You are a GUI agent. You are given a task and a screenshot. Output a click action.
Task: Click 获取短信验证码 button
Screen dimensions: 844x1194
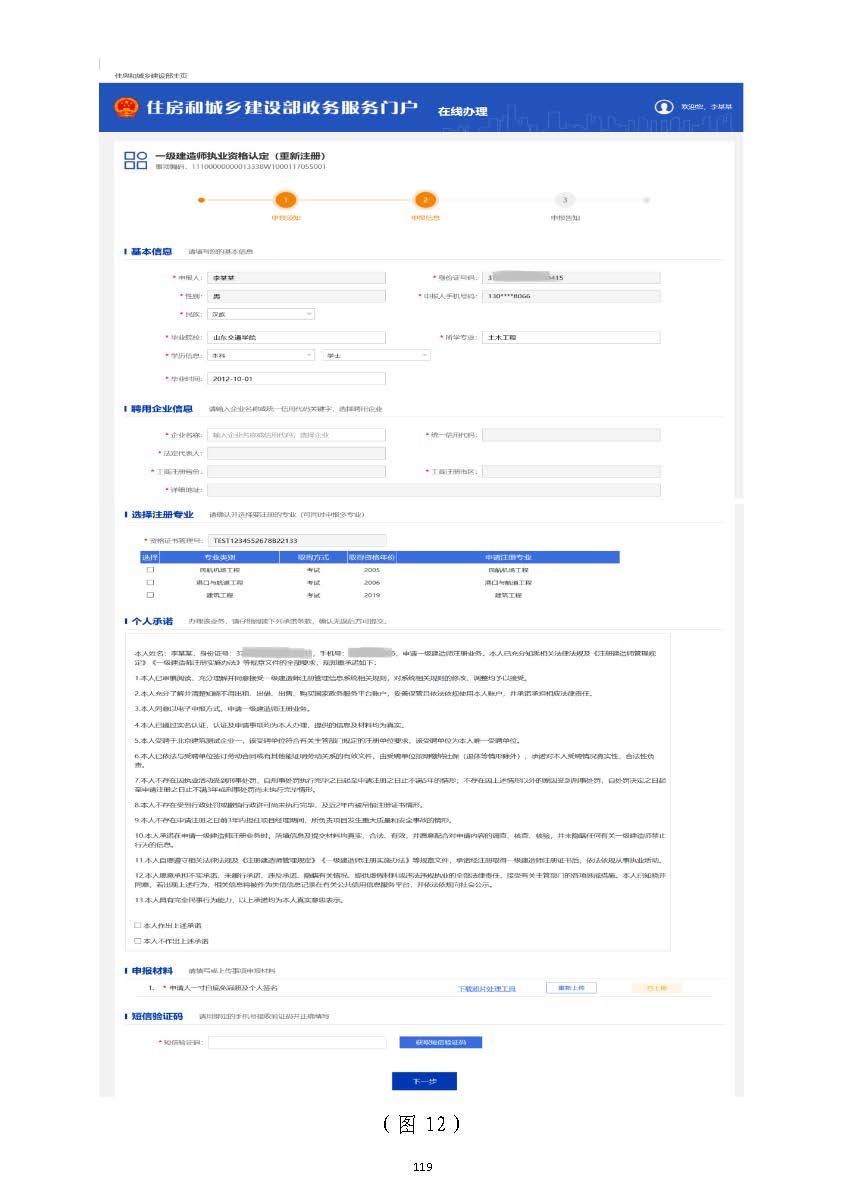click(440, 1042)
